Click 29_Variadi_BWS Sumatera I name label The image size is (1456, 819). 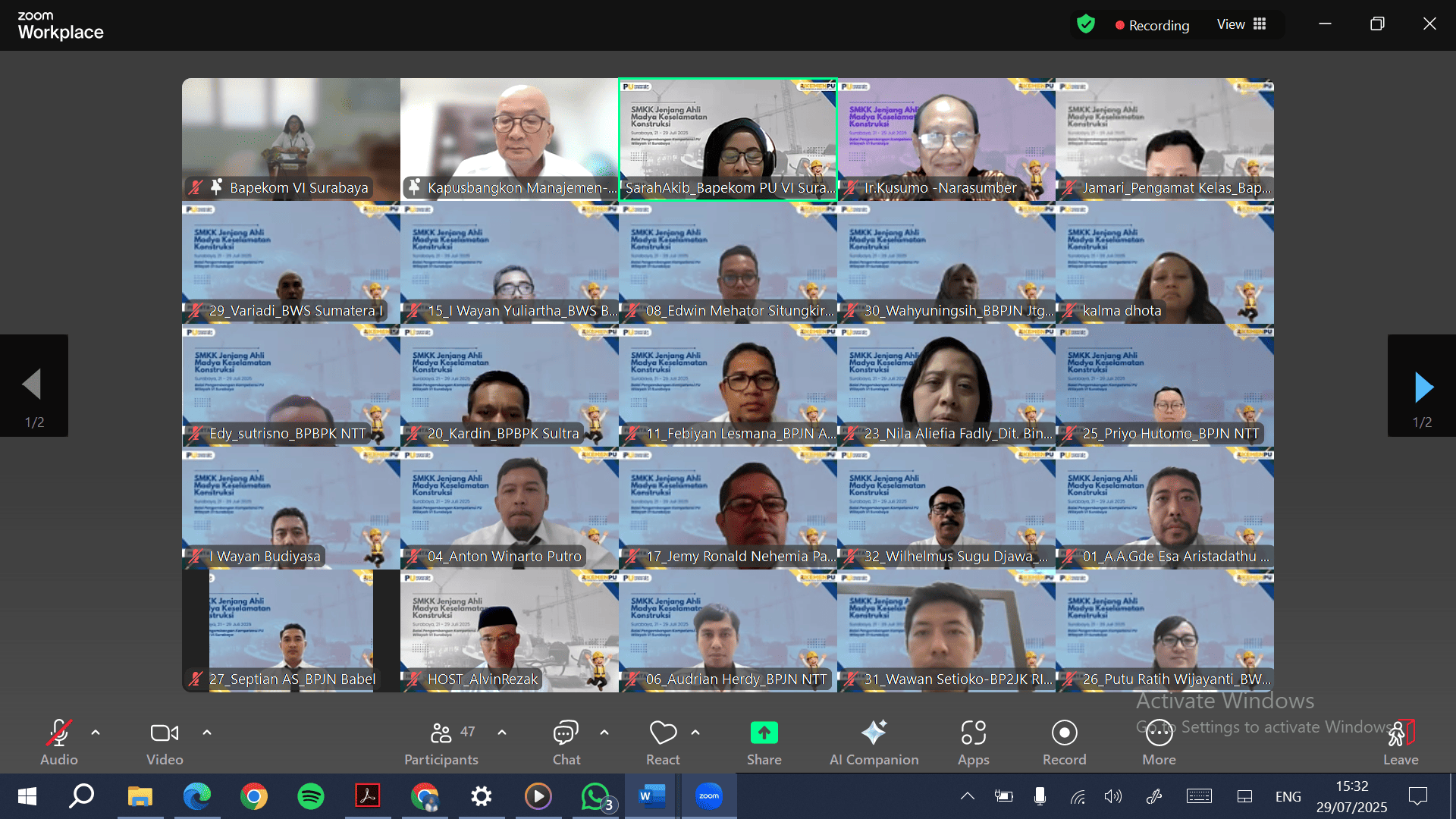(x=296, y=310)
